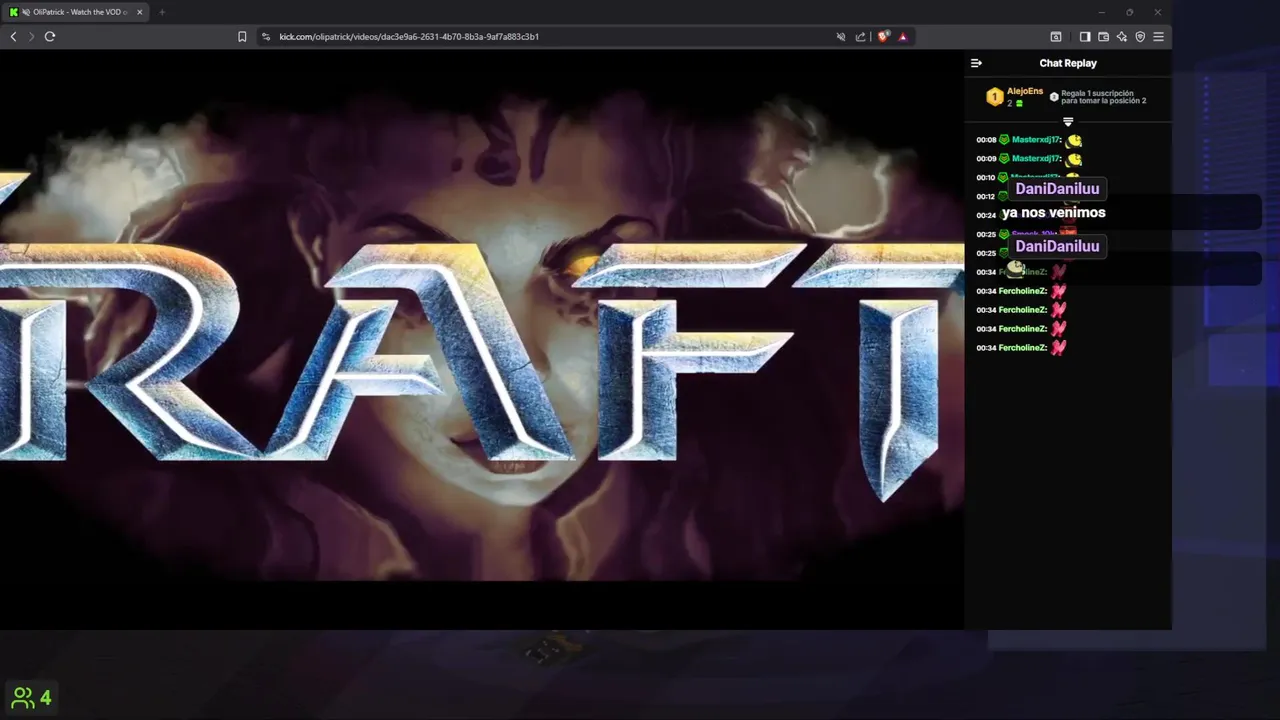Click the StarCraft video player
Image resolution: width=1280 pixels, height=720 pixels.
(x=482, y=340)
